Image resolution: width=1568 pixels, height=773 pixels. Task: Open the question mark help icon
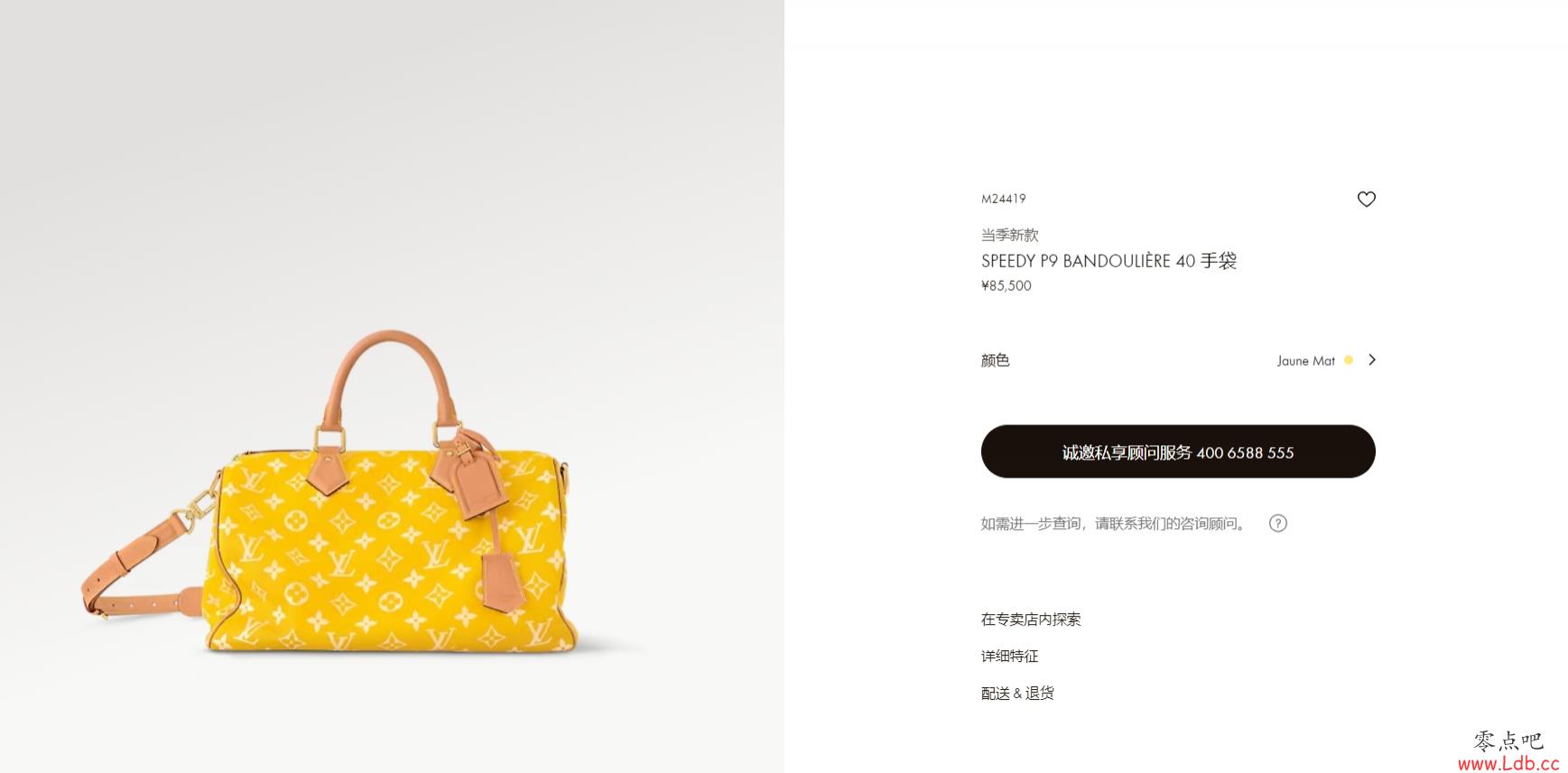tap(1277, 523)
